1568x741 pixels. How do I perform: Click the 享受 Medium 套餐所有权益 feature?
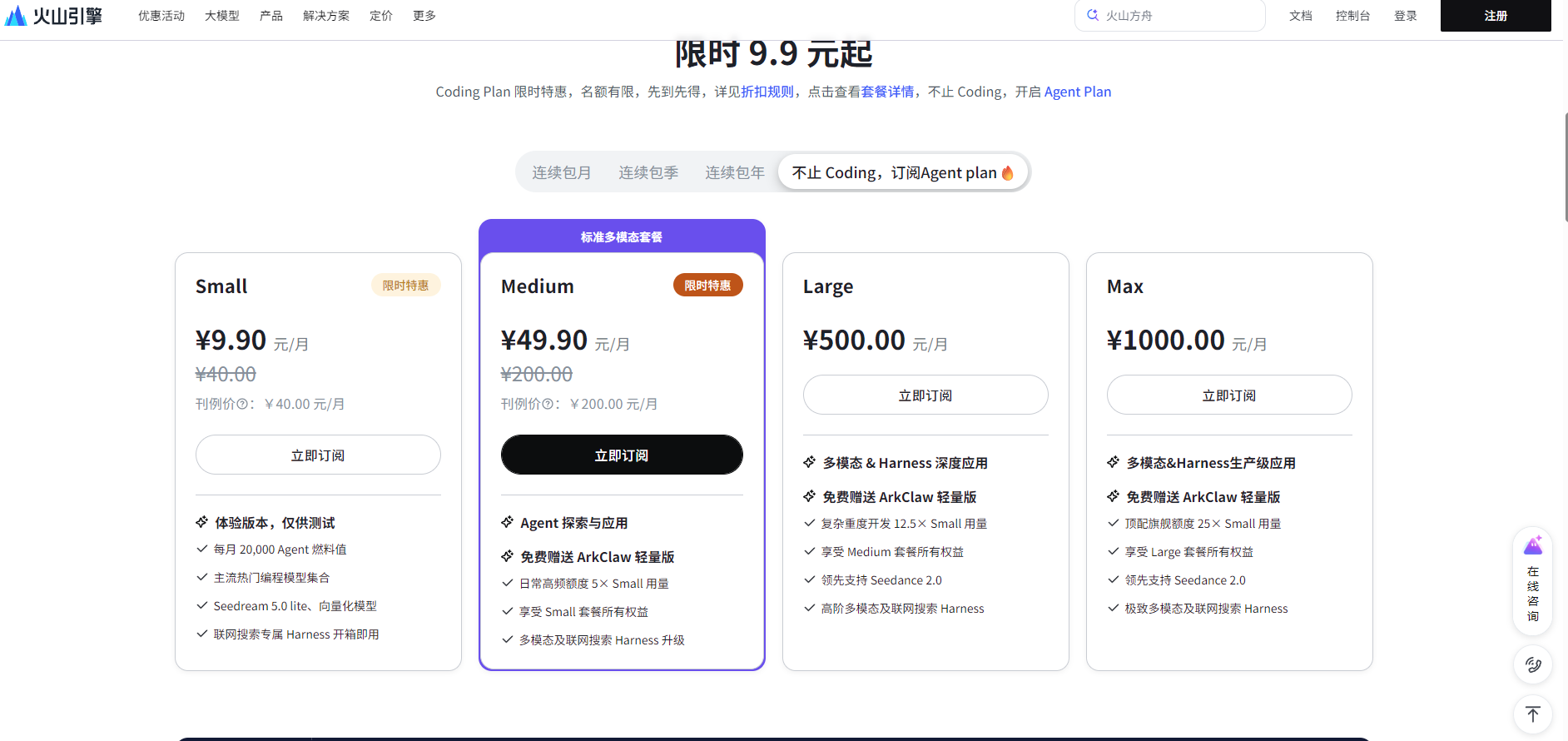(892, 552)
